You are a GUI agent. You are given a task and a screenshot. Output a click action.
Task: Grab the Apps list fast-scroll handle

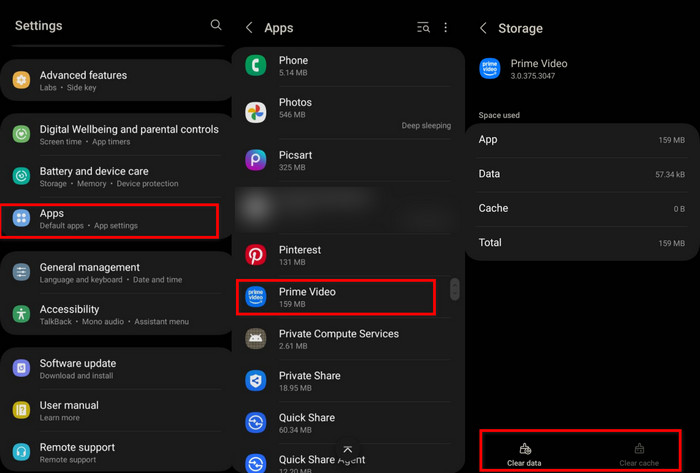tap(454, 290)
